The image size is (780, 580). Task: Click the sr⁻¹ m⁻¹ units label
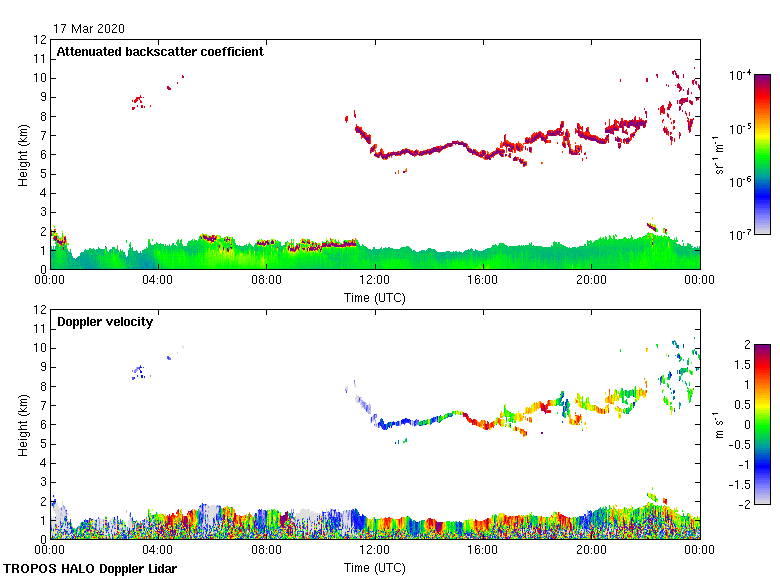[718, 154]
